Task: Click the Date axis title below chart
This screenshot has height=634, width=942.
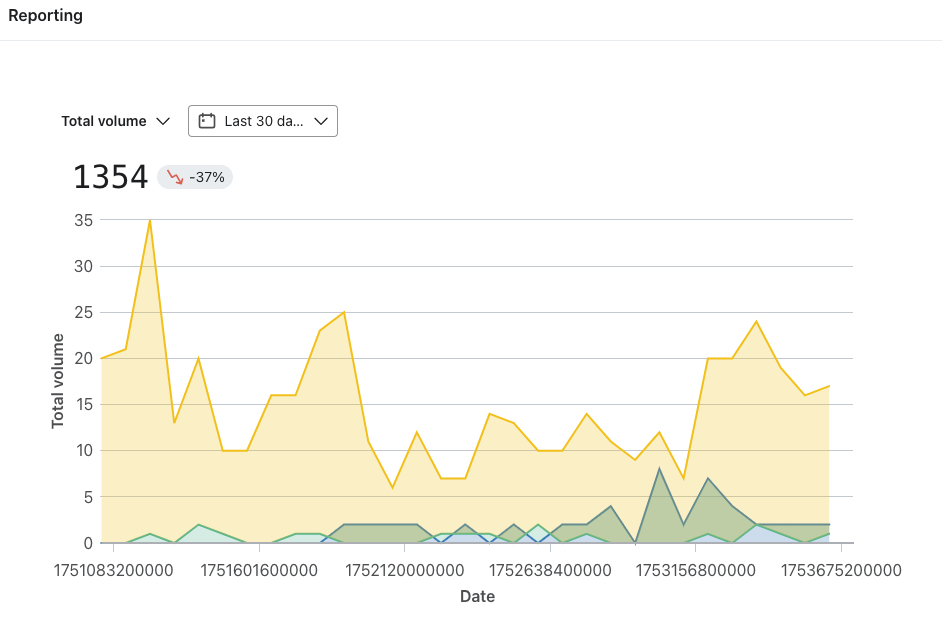Action: (x=477, y=597)
